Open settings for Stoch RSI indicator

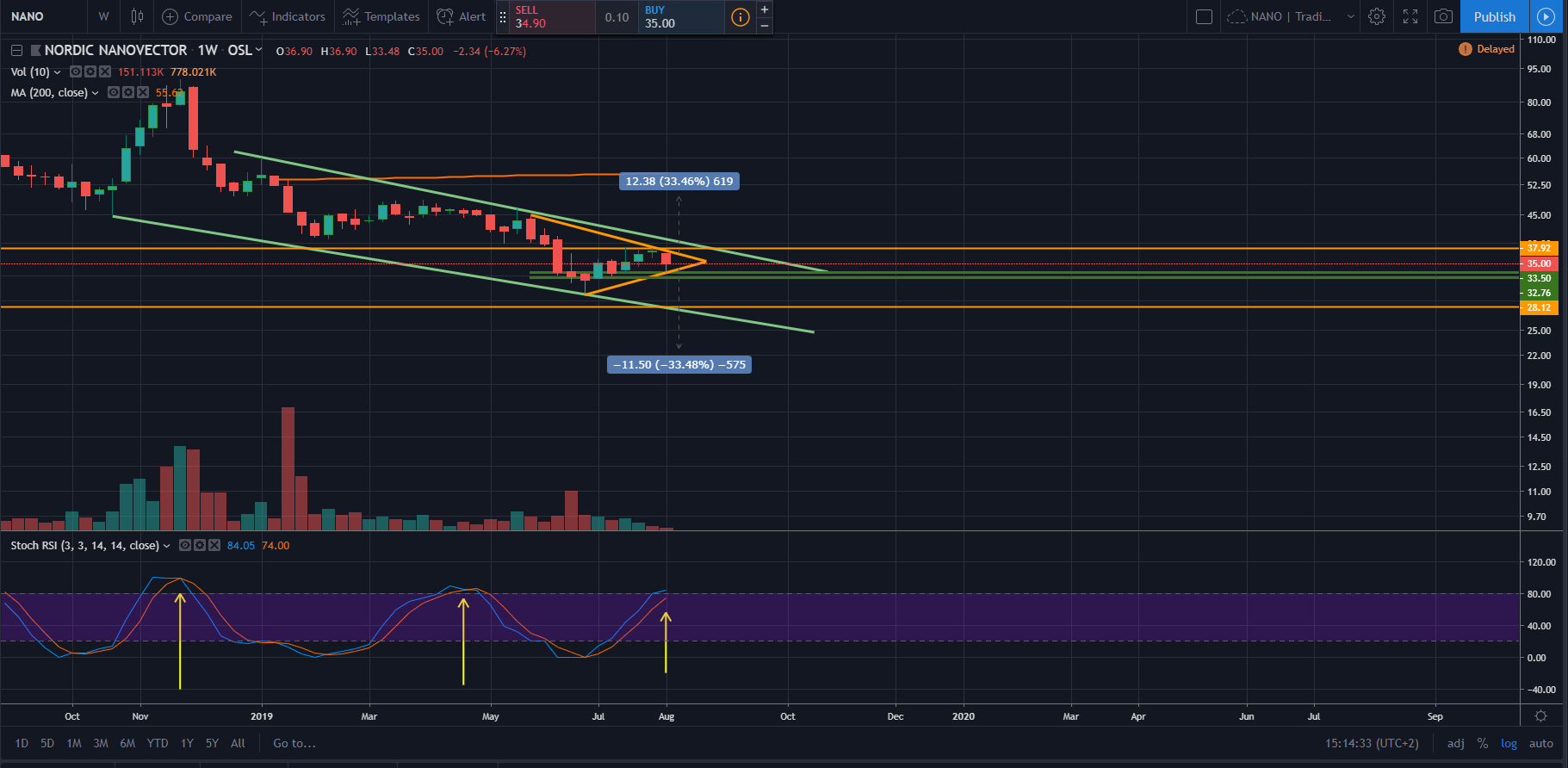point(200,545)
